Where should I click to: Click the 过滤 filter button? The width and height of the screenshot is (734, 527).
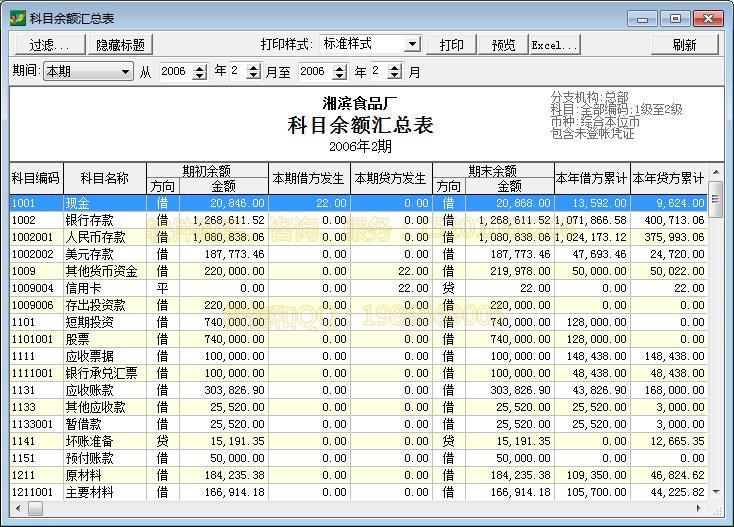click(48, 45)
